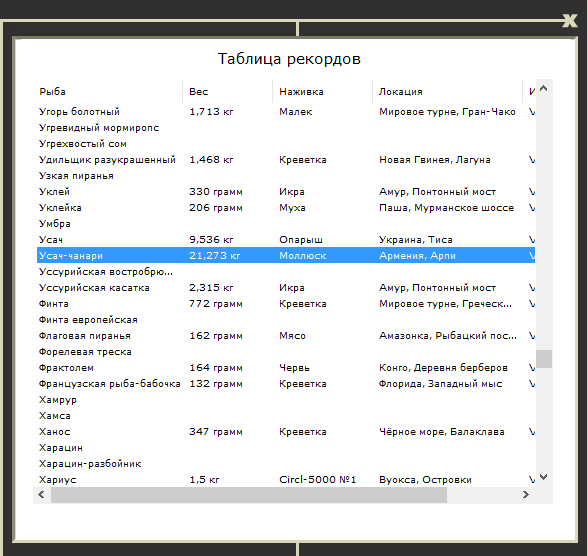Select the Угорь болотный row

click(286, 112)
